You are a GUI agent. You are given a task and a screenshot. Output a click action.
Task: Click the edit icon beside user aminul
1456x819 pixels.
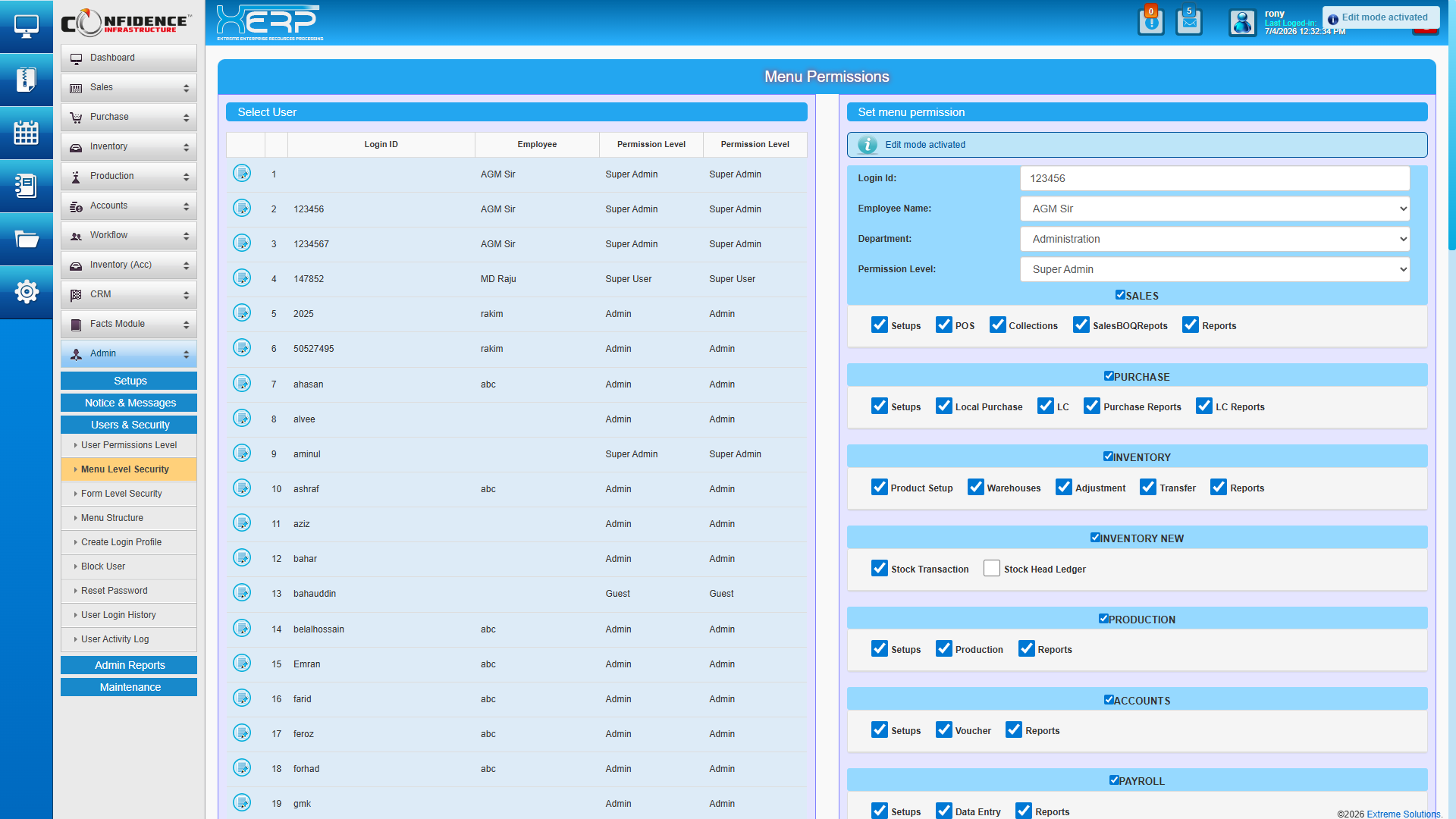pyautogui.click(x=242, y=453)
